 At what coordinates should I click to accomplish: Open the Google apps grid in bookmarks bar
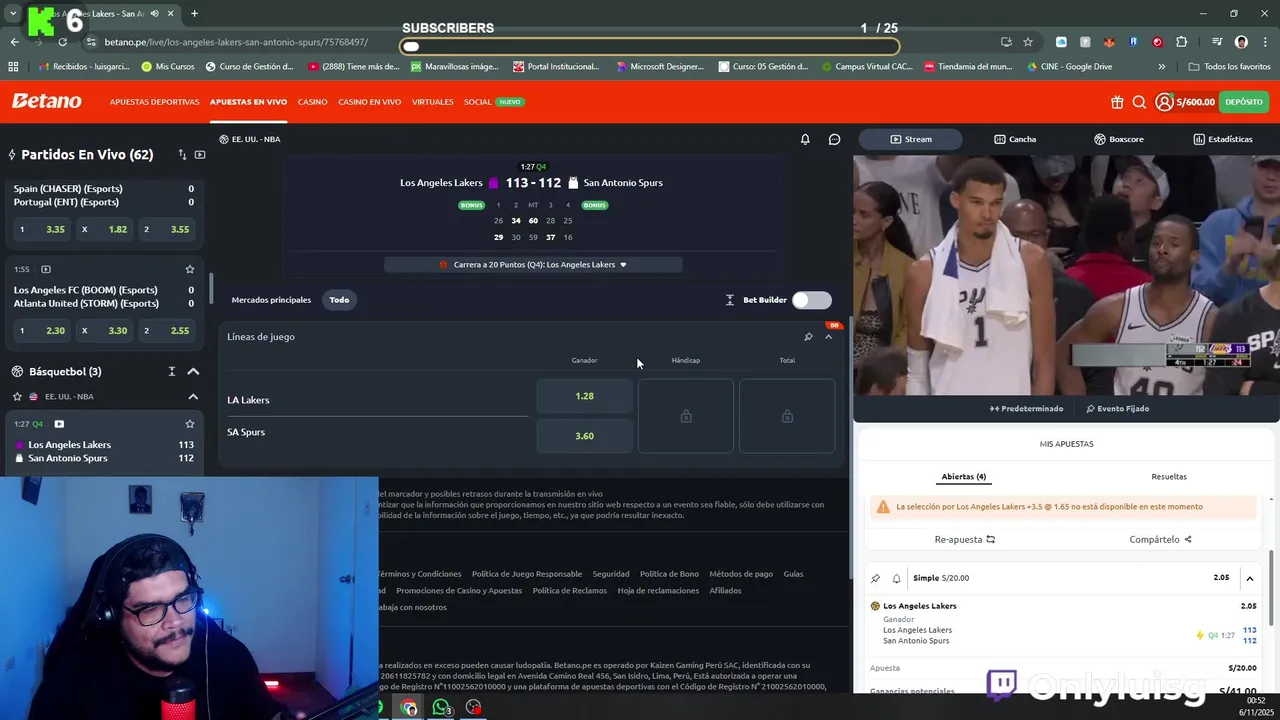point(13,67)
